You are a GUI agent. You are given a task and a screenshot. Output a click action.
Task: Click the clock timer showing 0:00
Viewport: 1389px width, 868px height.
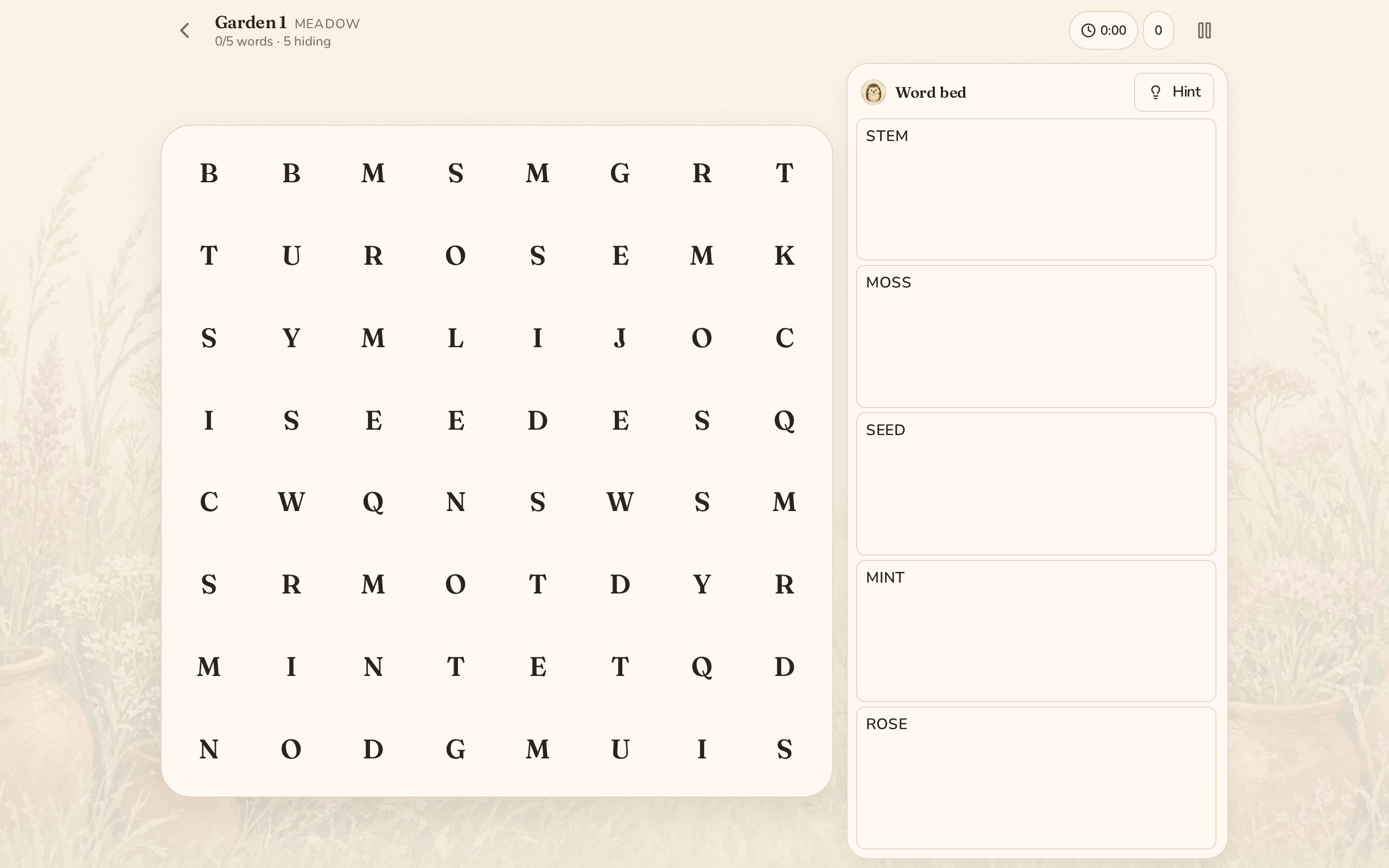pyautogui.click(x=1103, y=30)
